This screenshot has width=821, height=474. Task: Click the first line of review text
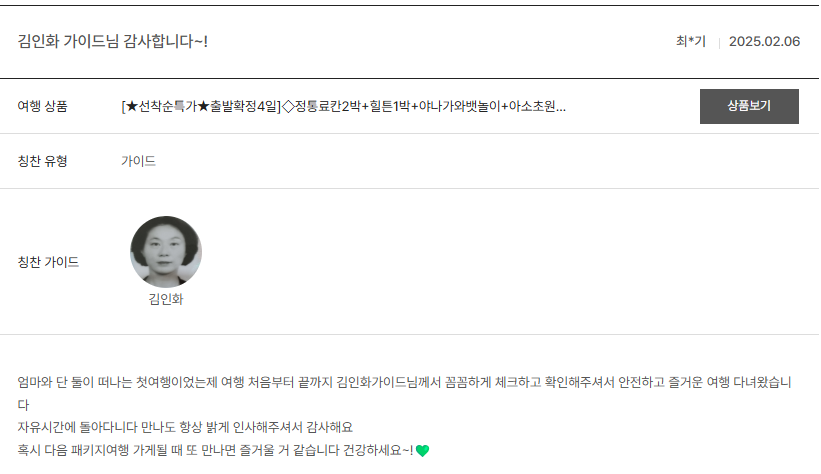point(404,382)
